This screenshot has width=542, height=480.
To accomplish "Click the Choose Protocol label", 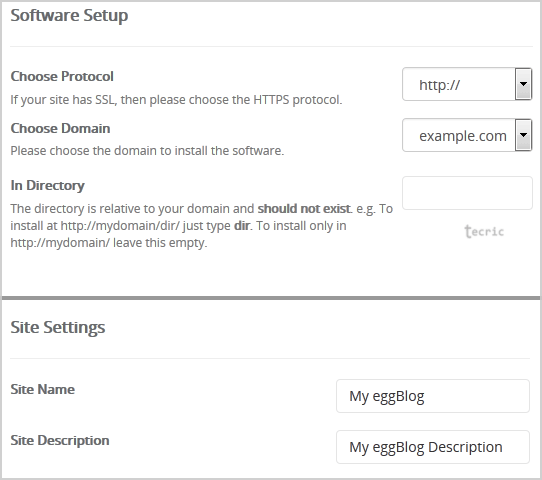I will tap(62, 76).
